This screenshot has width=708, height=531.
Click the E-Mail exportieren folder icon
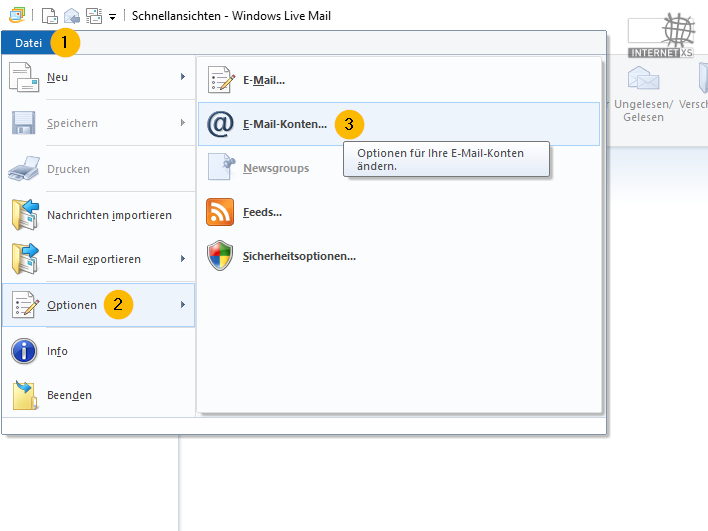click(25, 259)
